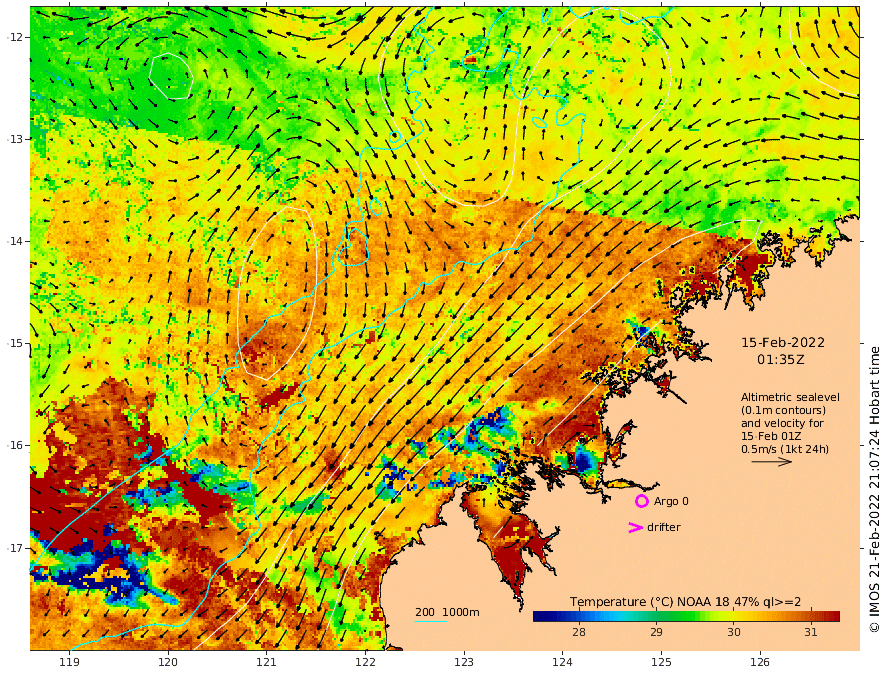Click the time label 01:35Z

coord(781,360)
